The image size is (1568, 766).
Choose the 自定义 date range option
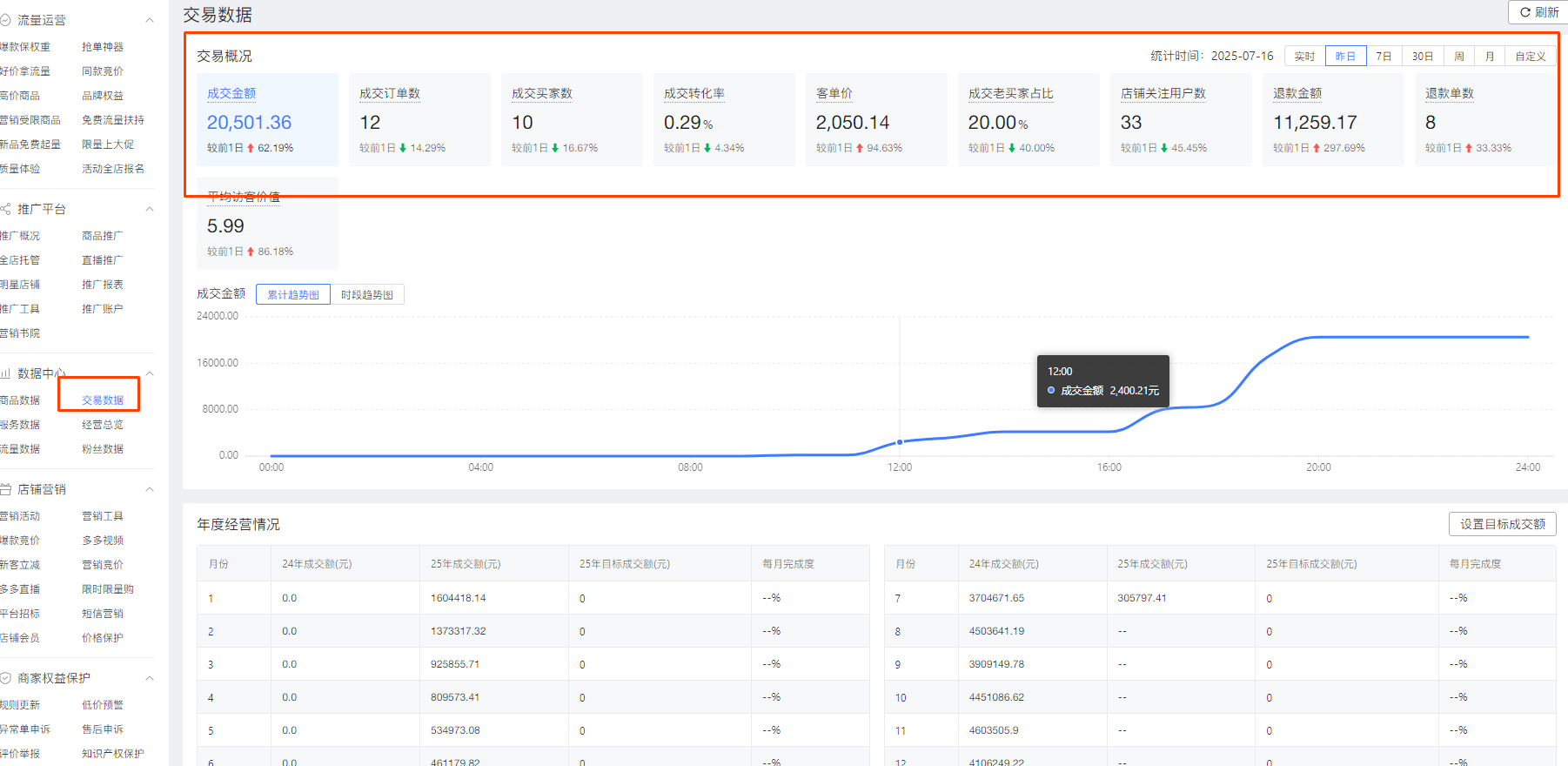[1530, 57]
